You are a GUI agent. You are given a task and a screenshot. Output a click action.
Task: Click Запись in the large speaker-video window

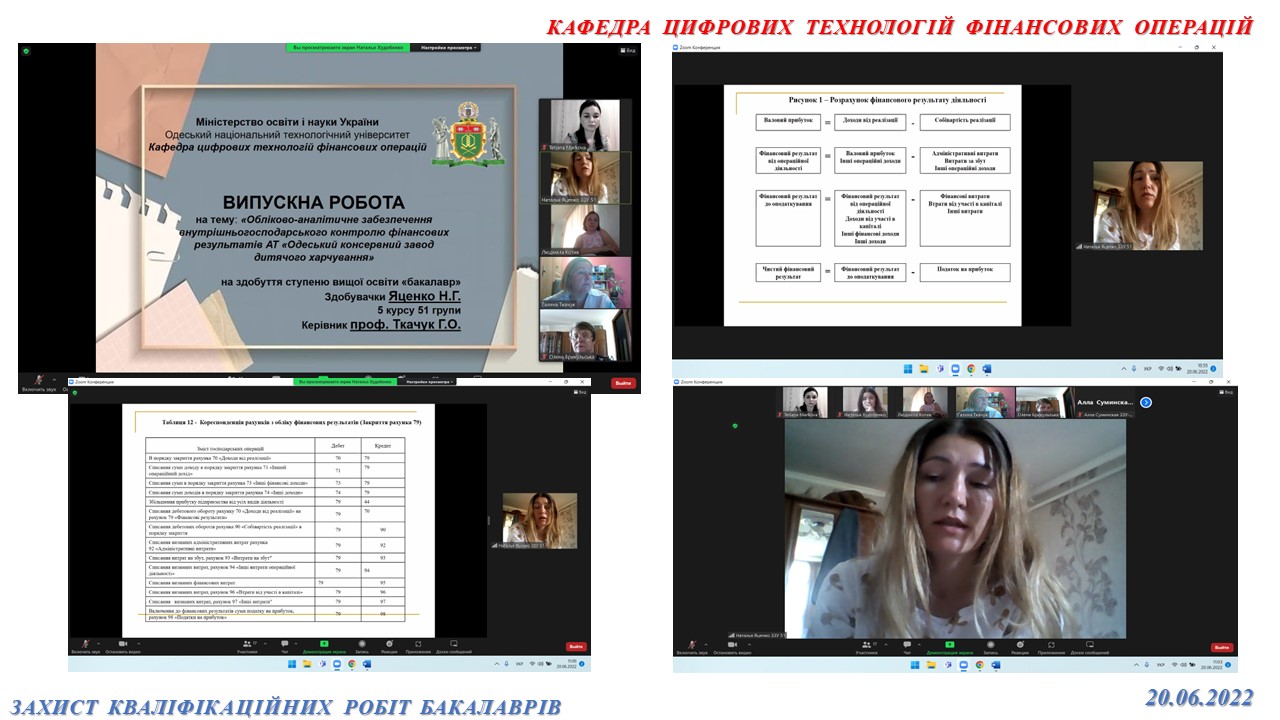(x=991, y=647)
